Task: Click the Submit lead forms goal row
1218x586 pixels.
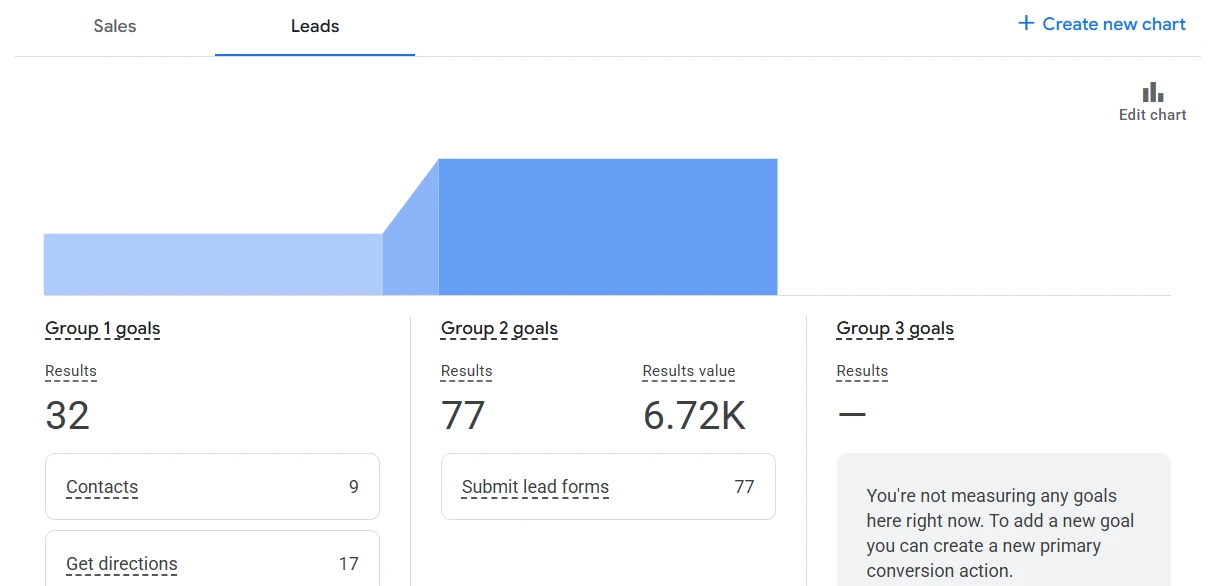Action: tap(608, 487)
